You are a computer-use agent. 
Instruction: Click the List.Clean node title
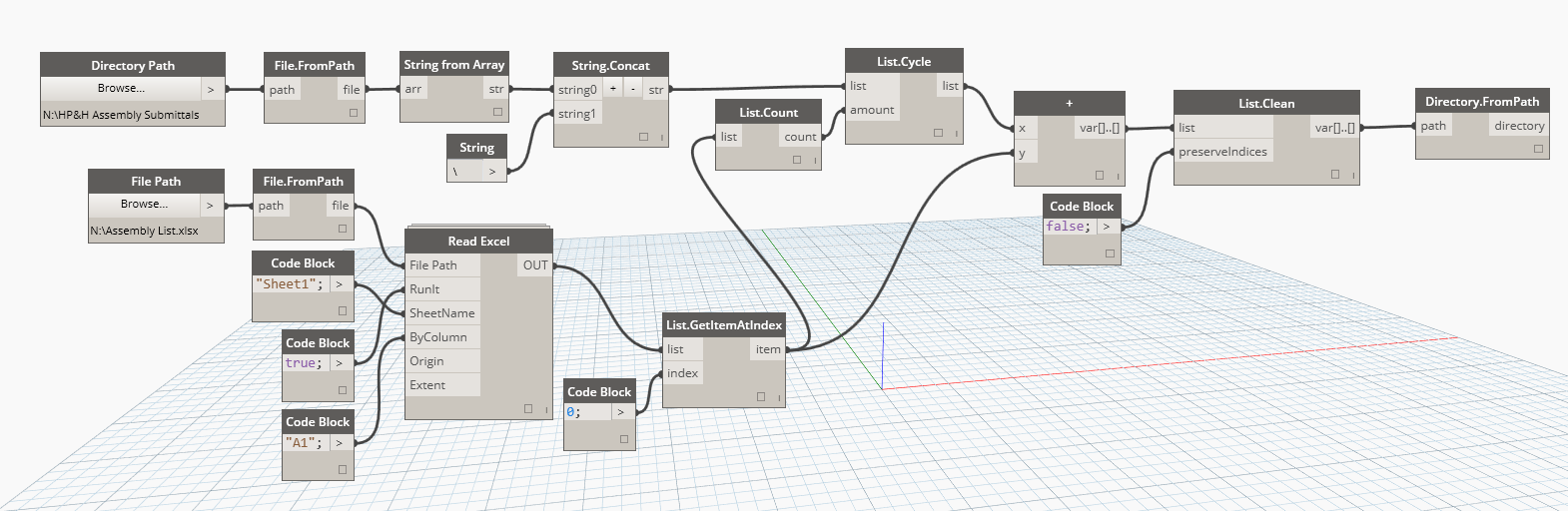coord(1266,103)
